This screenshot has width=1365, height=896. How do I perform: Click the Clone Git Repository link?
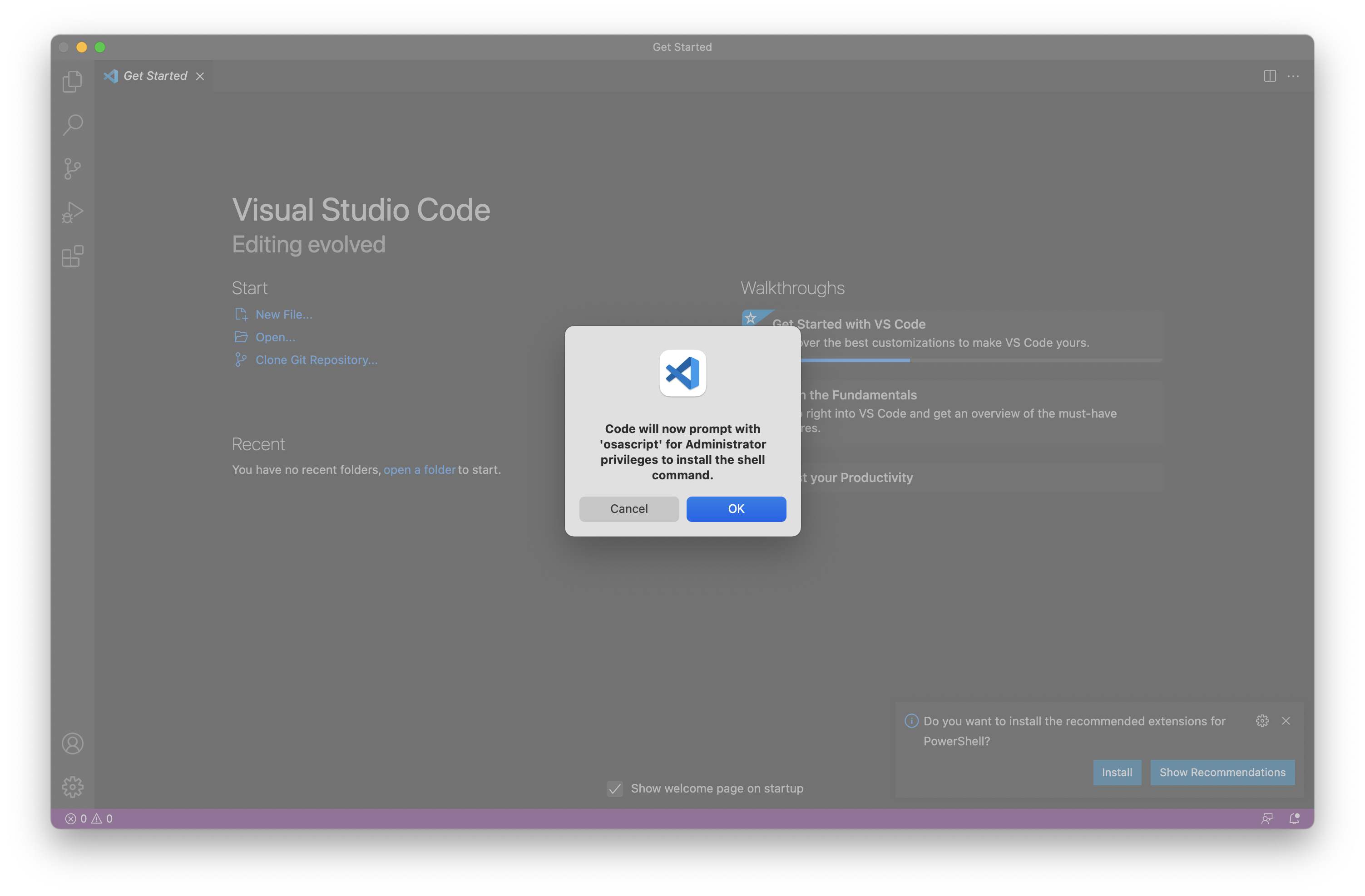point(316,360)
